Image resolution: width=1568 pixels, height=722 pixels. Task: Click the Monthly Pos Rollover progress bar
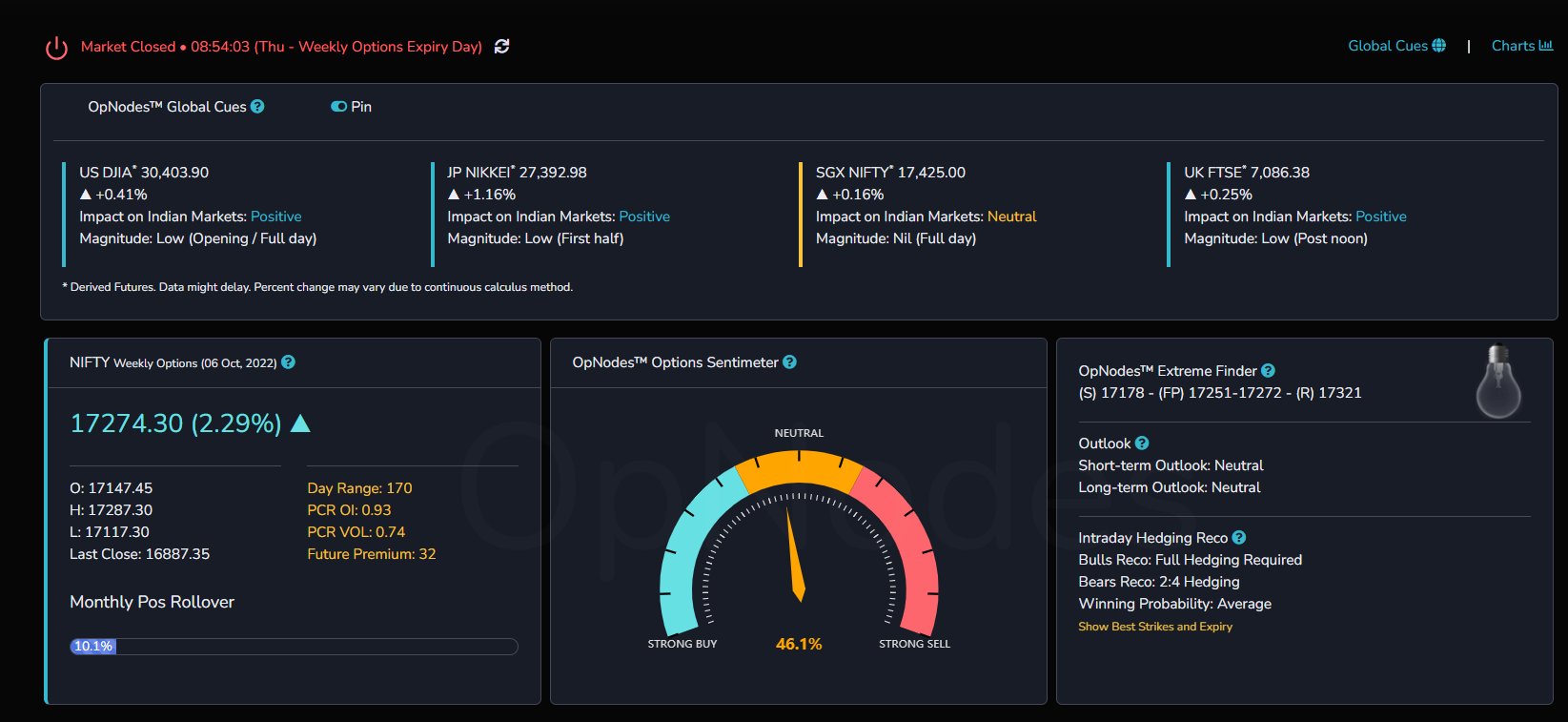pos(294,647)
